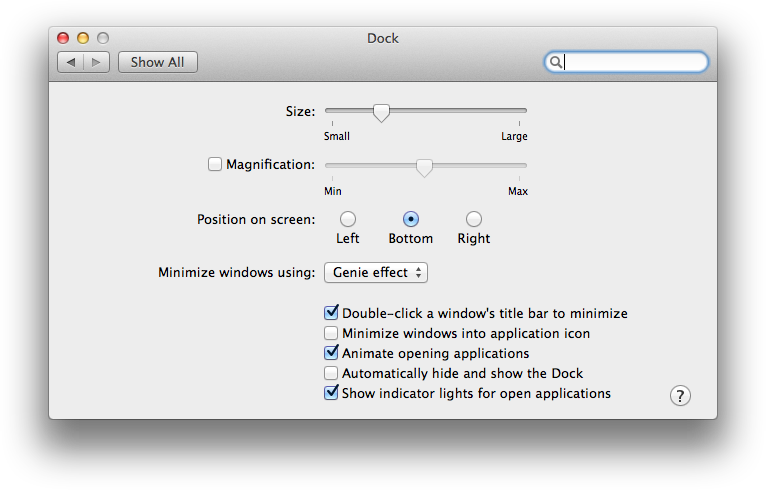766x490 pixels.
Task: Minimize window with the yellow button
Action: point(83,38)
